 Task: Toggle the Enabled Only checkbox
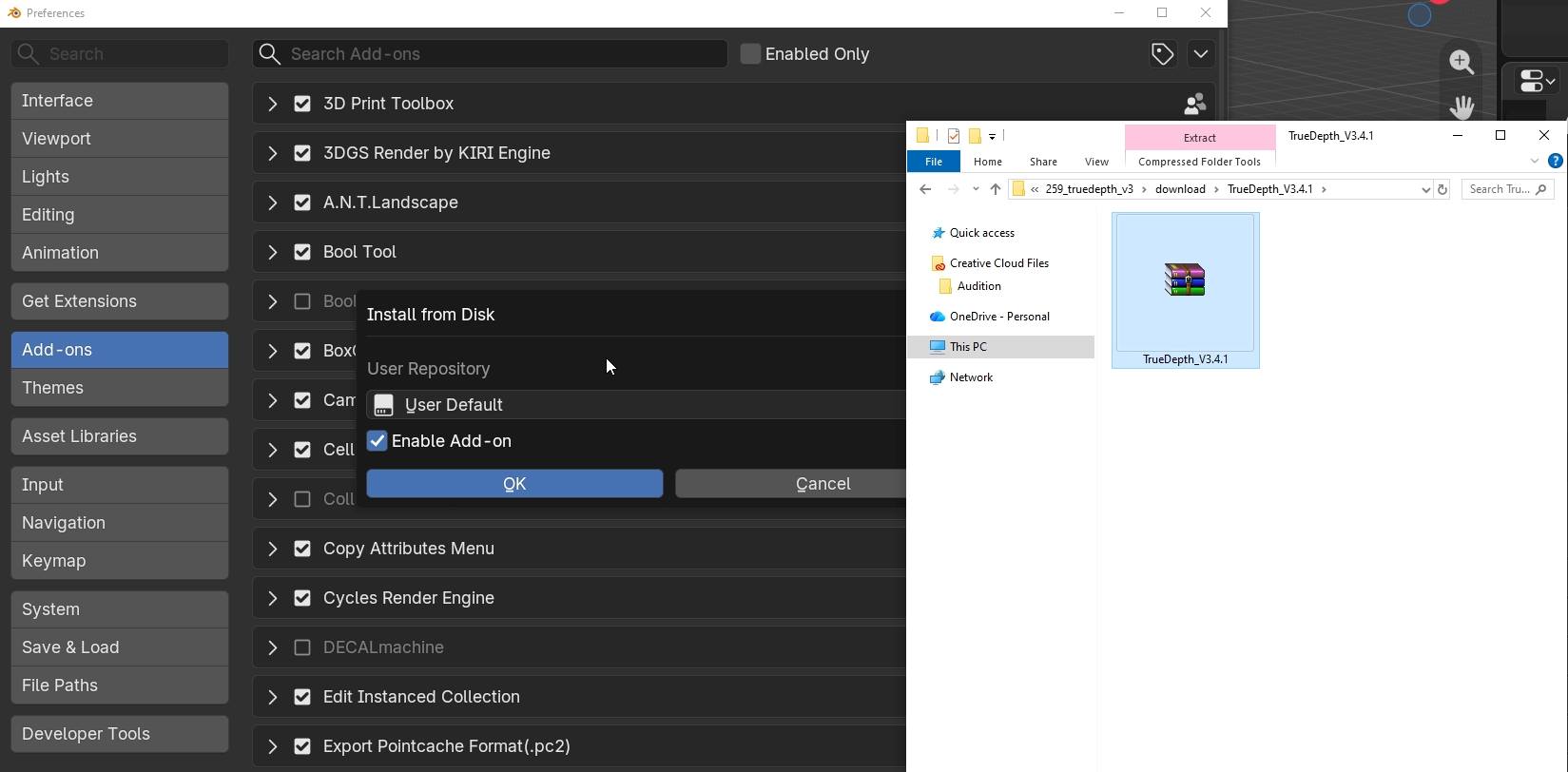[750, 54]
